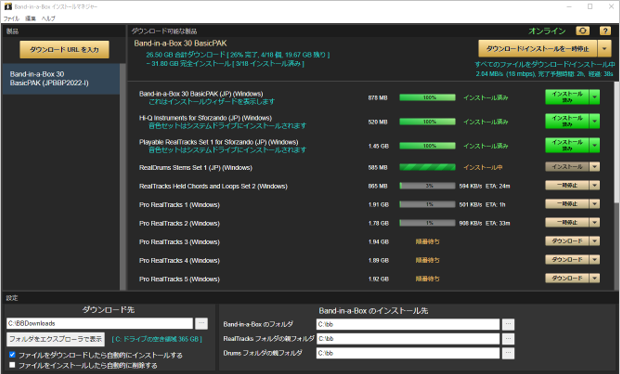Screen dimensions: 620x374
Task: Open the ファイル menu
Action: pyautogui.click(x=11, y=19)
